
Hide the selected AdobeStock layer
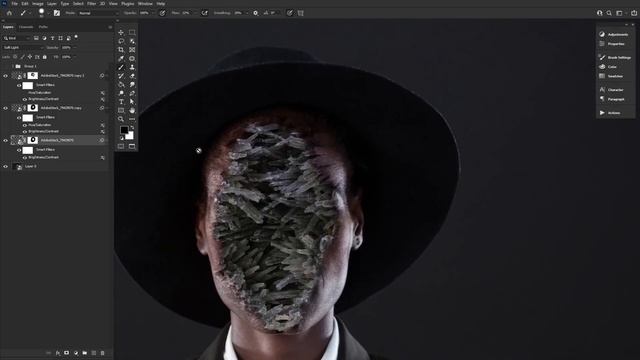tap(5, 140)
